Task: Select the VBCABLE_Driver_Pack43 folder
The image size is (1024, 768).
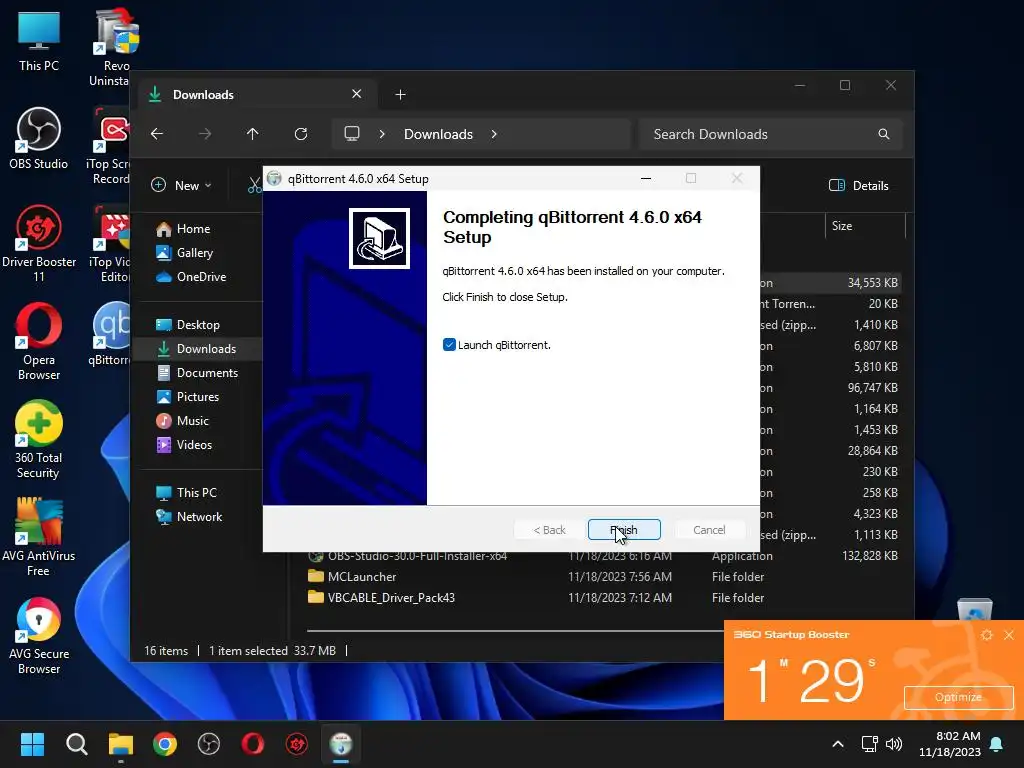Action: pyautogui.click(x=391, y=598)
